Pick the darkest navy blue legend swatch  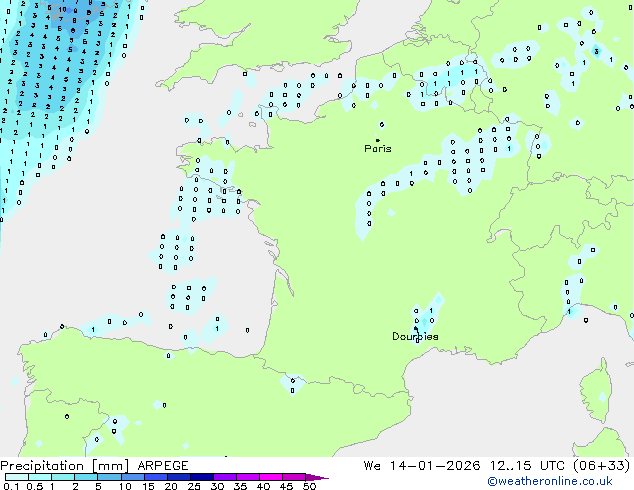pos(202,477)
